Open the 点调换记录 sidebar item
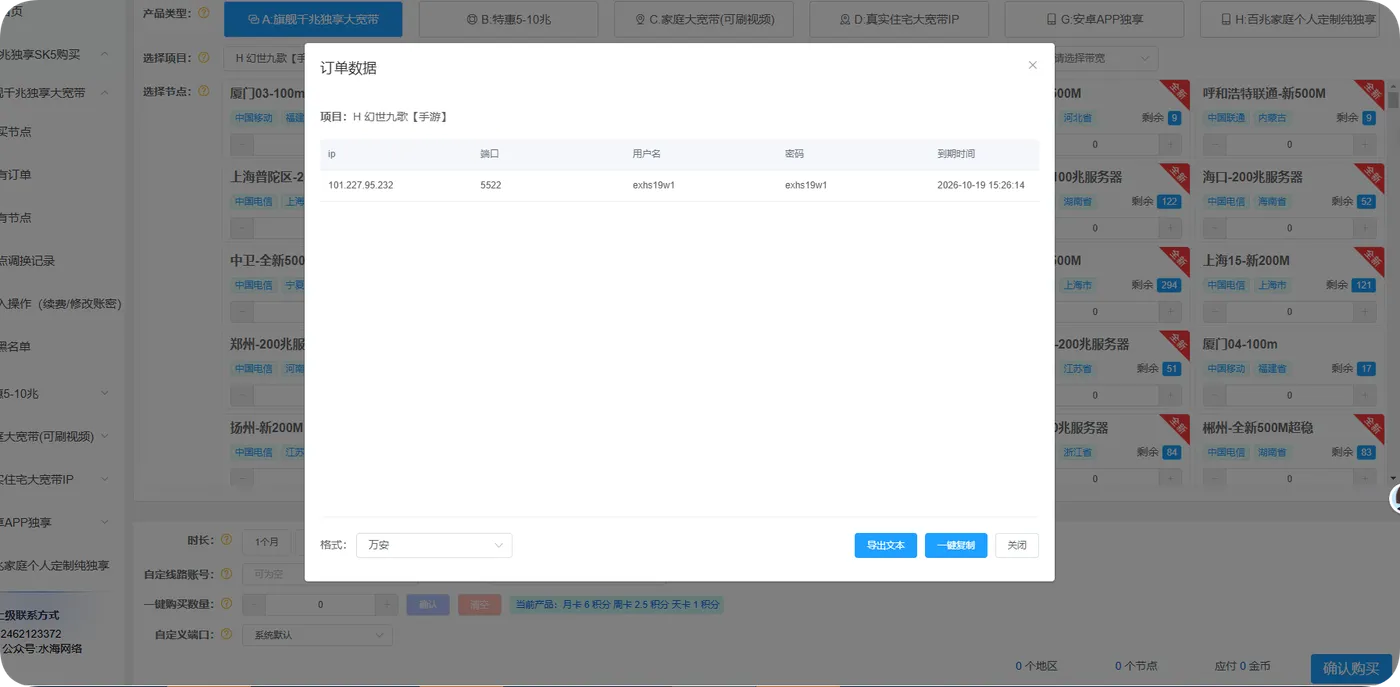The image size is (1400, 687). coord(28,260)
